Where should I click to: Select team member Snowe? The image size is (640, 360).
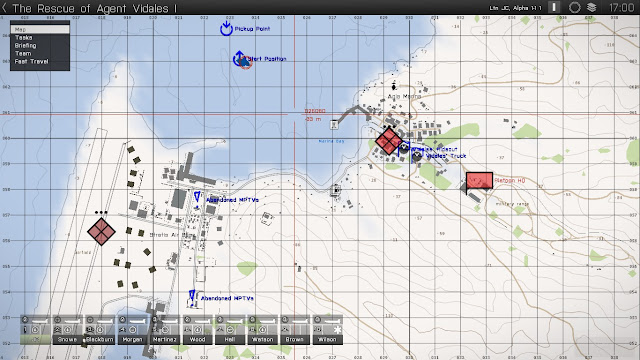coord(67,330)
